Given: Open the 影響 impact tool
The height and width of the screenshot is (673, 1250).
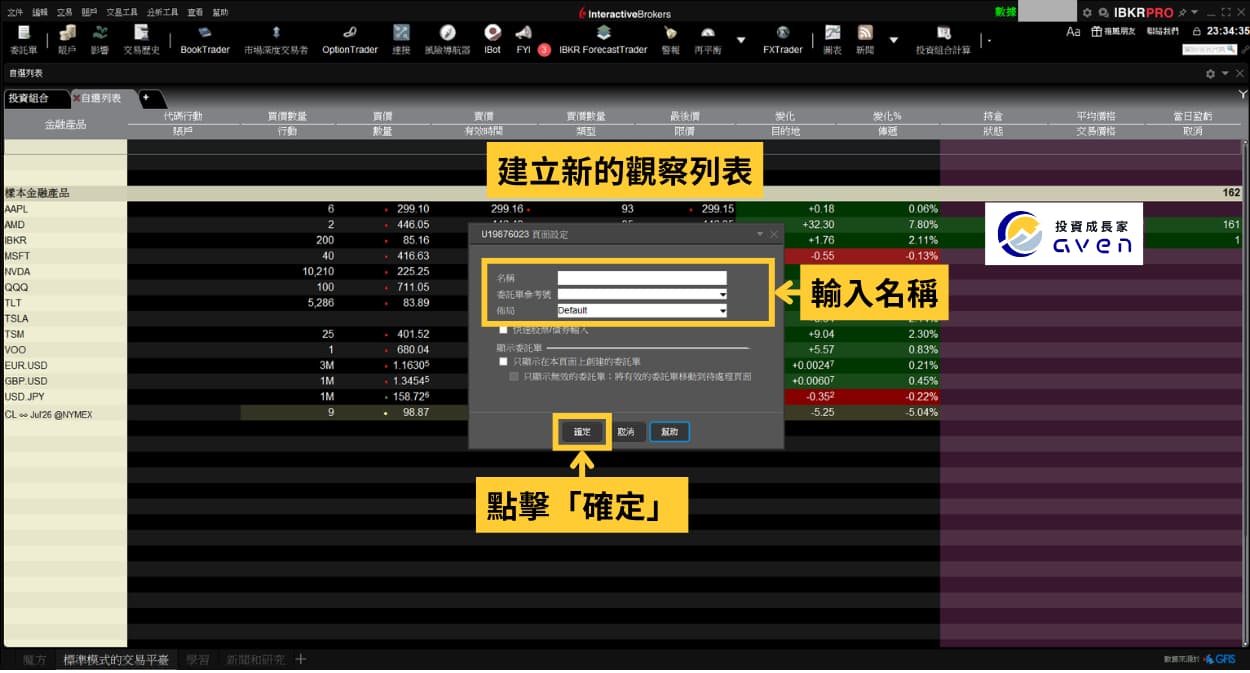Looking at the screenshot, I should pyautogui.click(x=100, y=40).
